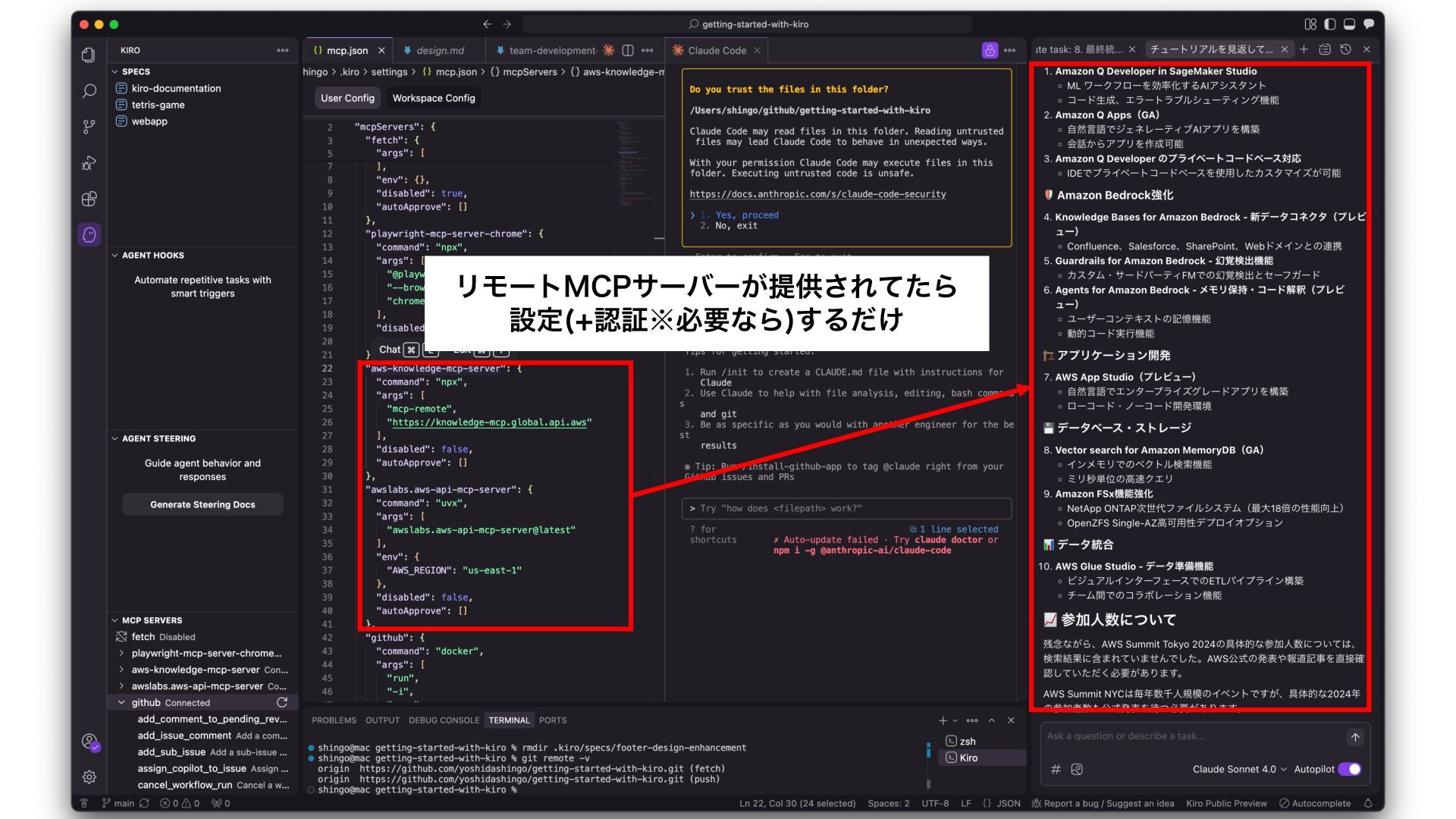This screenshot has width=1456, height=819.
Task: Open the customize layout icon in title bar
Action: pos(1310,24)
